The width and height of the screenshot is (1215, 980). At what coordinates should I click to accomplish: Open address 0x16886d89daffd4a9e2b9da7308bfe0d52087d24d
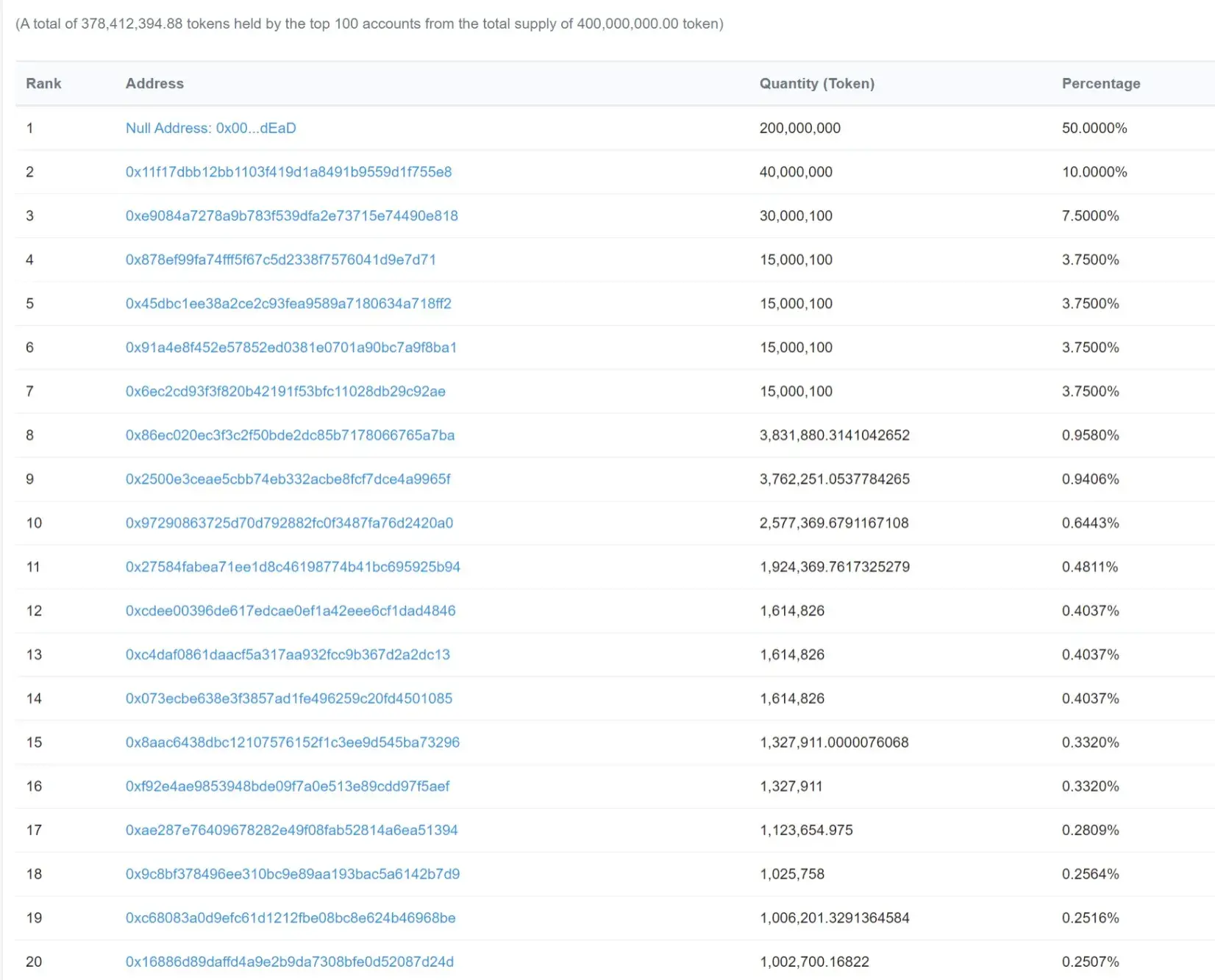point(290,962)
